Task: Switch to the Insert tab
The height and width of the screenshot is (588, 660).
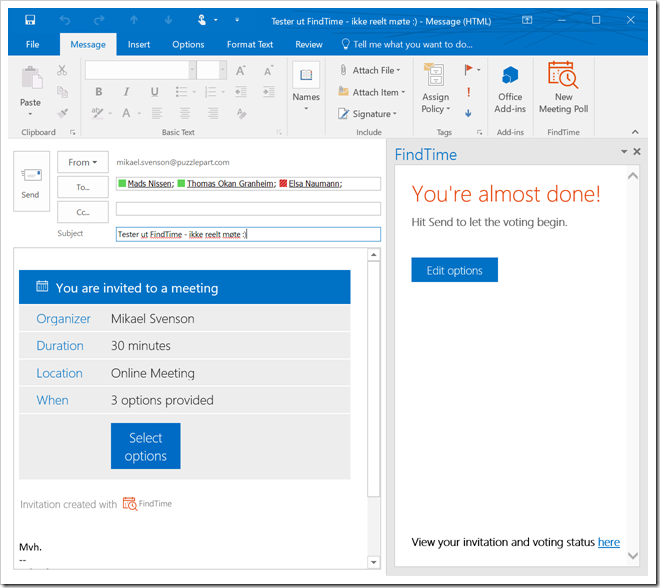Action: pyautogui.click(x=139, y=45)
